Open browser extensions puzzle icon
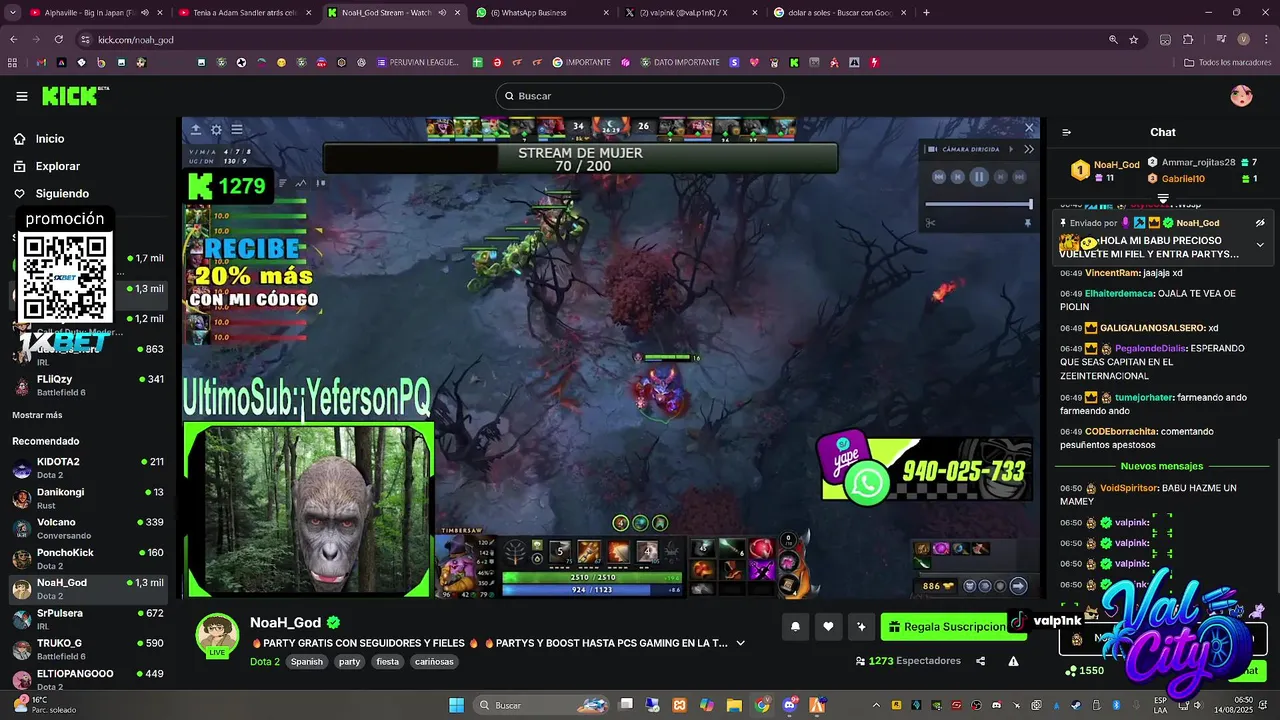This screenshot has height=720, width=1280. (1188, 39)
